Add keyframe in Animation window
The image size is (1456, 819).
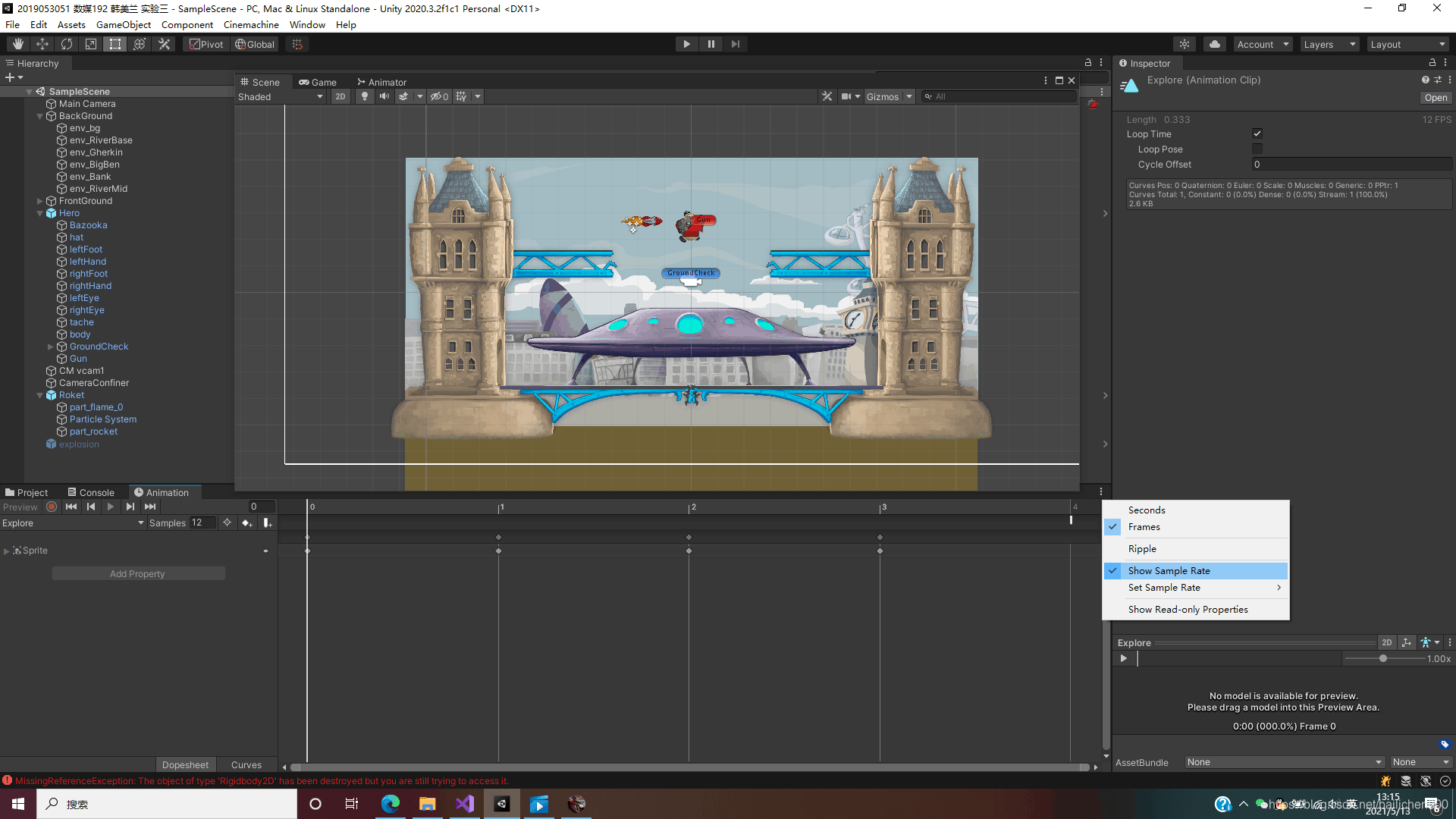(246, 522)
